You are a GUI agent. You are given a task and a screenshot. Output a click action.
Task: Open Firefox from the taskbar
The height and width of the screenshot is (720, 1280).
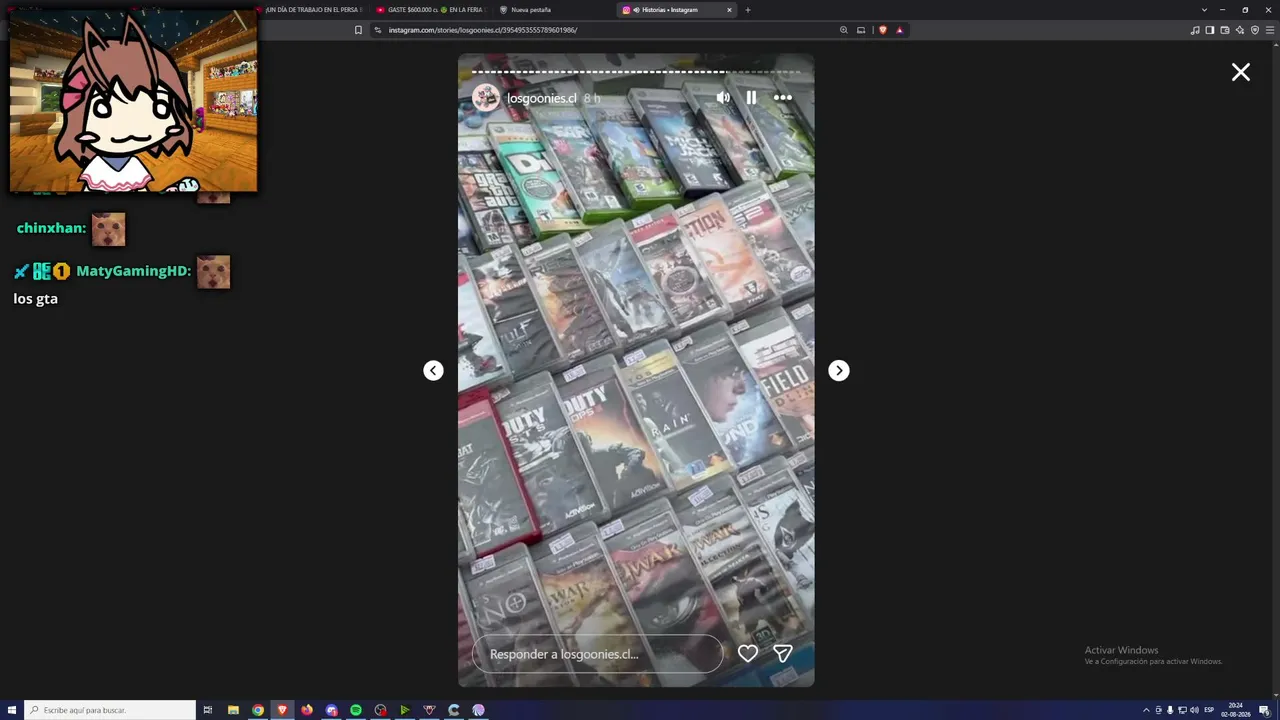coord(307,710)
